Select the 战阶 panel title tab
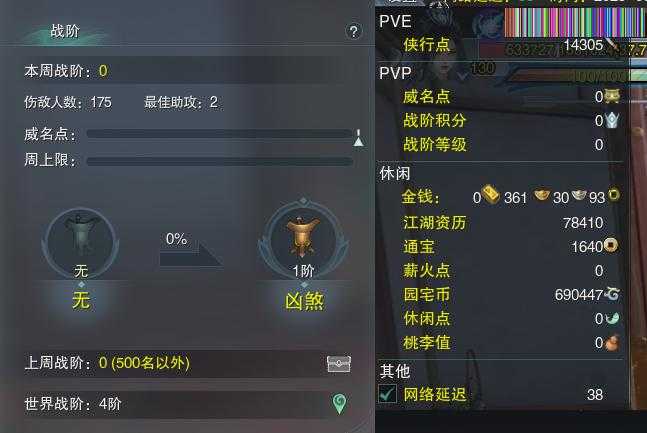647x433 pixels. 65,31
